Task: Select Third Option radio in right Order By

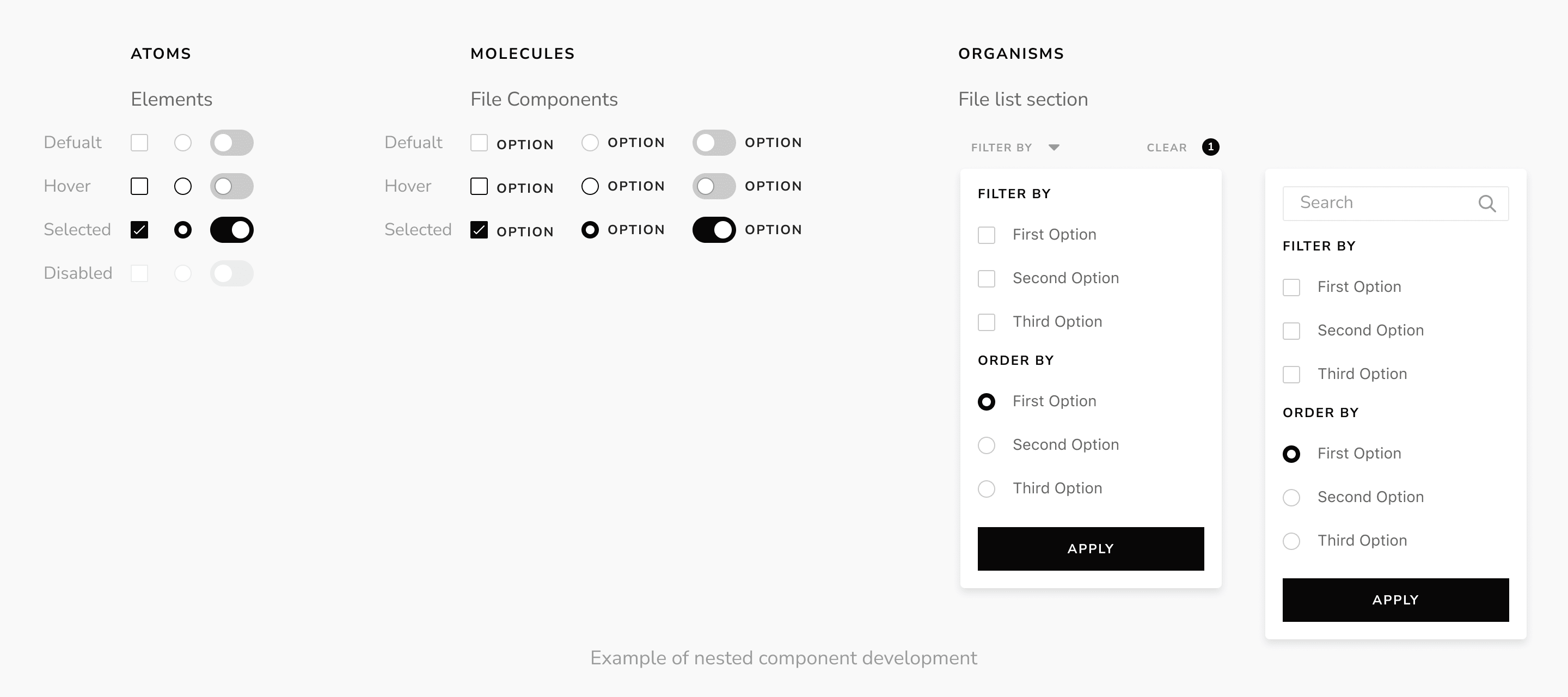Action: tap(1291, 541)
